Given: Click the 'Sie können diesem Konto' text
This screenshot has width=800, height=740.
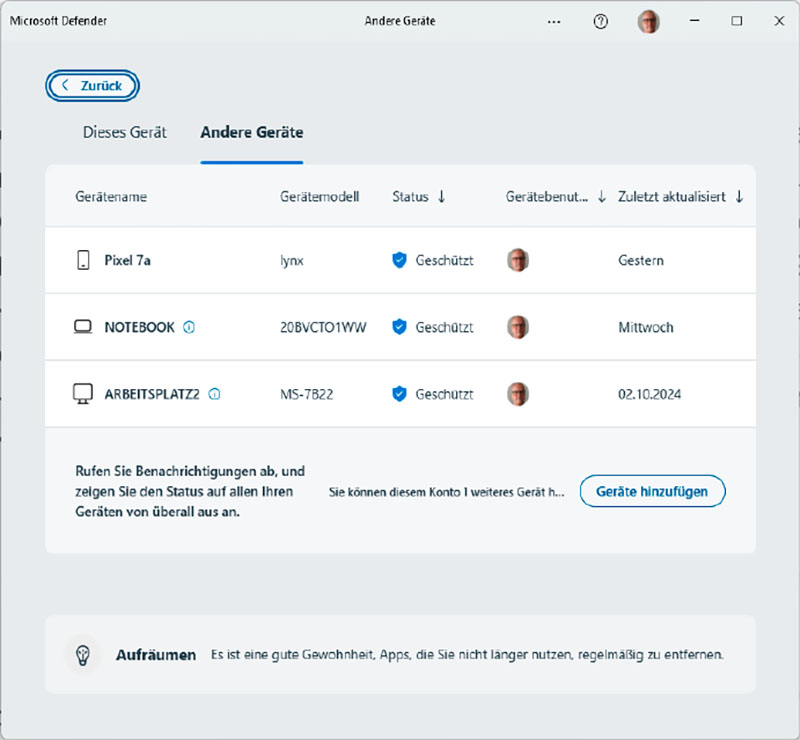Looking at the screenshot, I should (x=446, y=492).
